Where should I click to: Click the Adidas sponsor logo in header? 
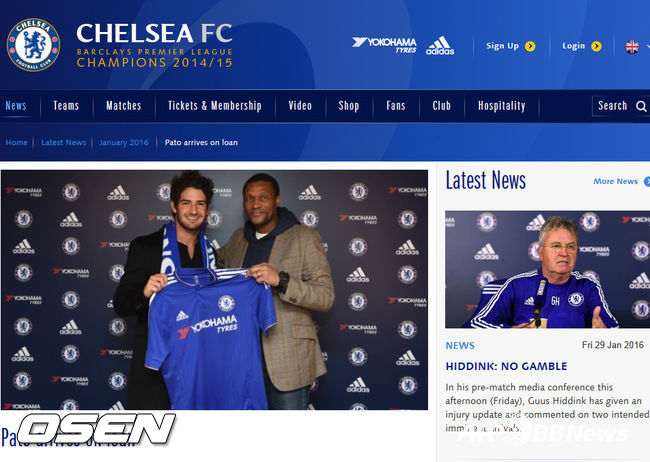(440, 46)
